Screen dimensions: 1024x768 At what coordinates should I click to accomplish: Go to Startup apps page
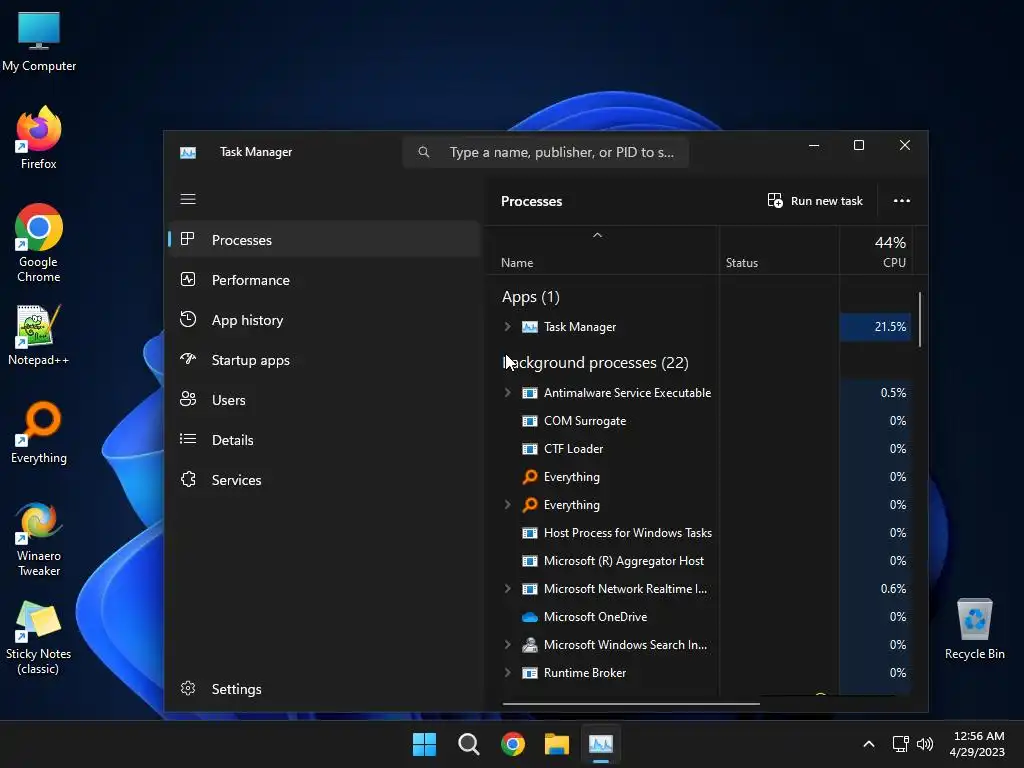[x=325, y=360]
